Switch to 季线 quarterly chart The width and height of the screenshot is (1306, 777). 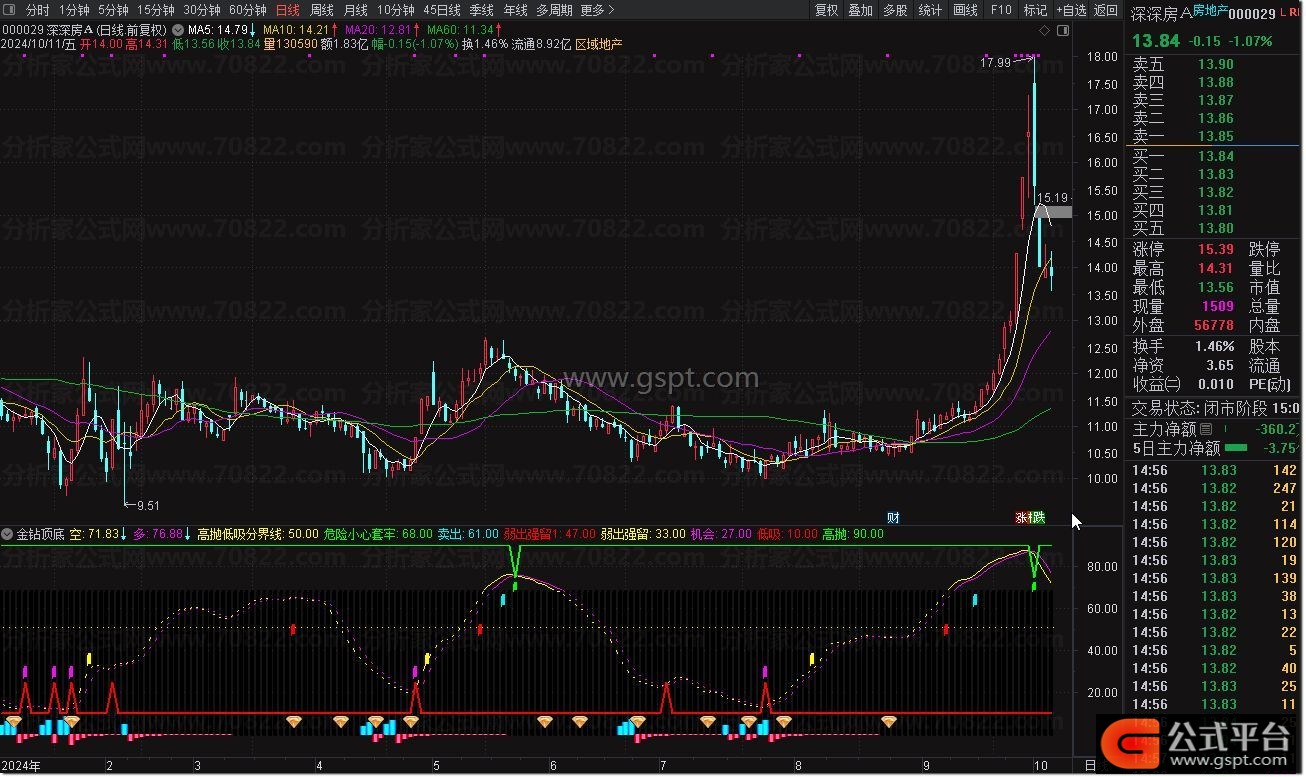(481, 10)
